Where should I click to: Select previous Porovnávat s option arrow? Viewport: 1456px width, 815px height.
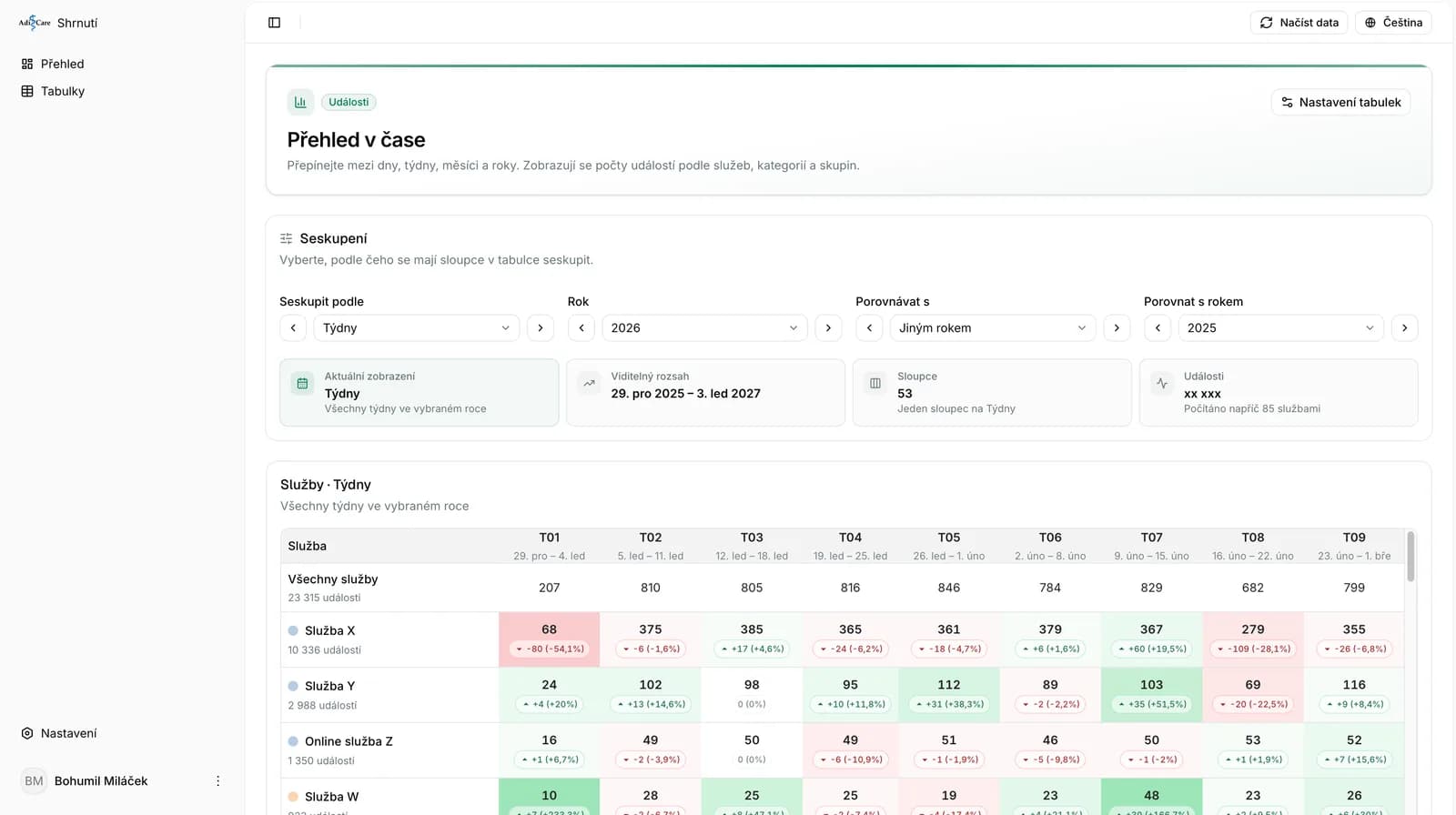pyautogui.click(x=869, y=328)
